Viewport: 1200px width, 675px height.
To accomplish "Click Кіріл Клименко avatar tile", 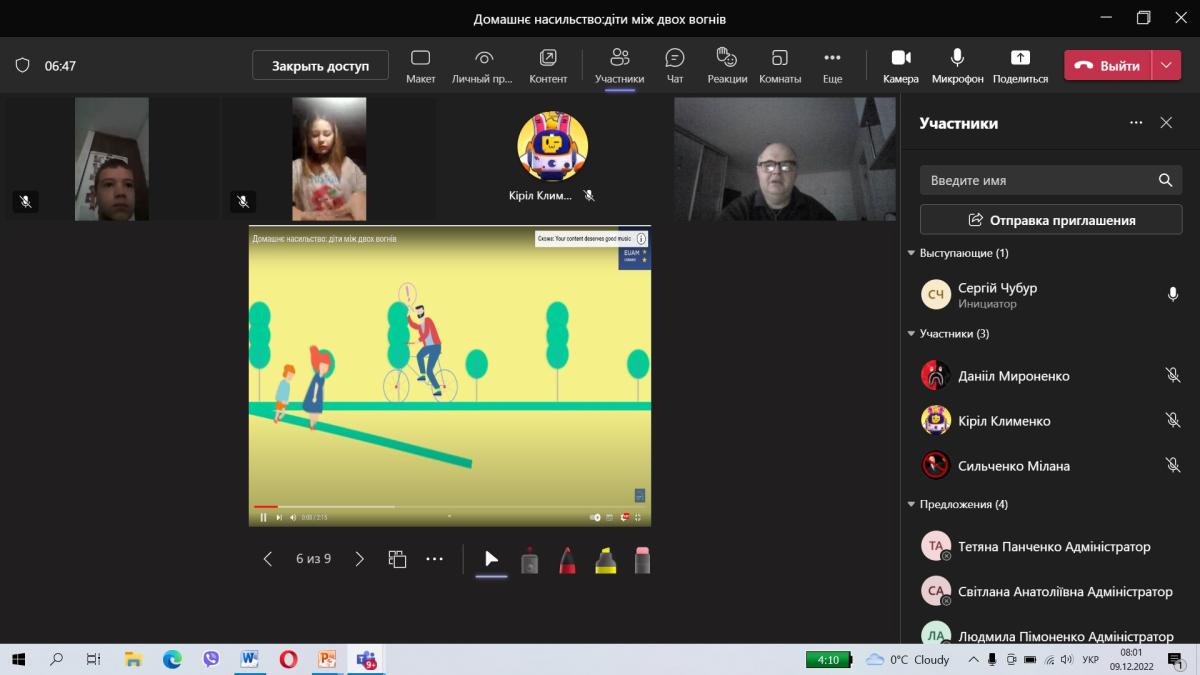I will click(552, 146).
